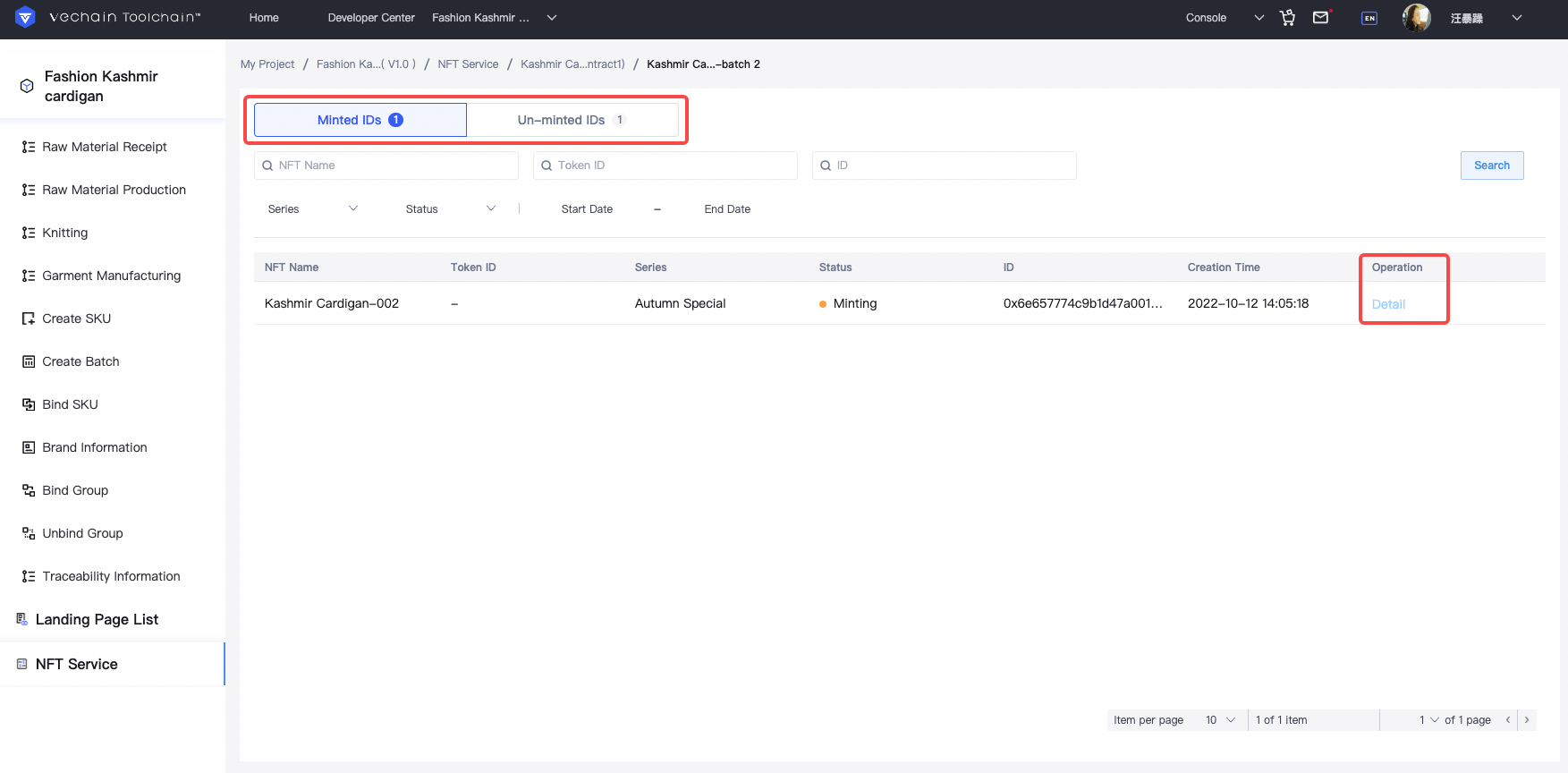Viewport: 1568px width, 773px height.
Task: Click the 0x6e657774c9b1d47a001... ID cell
Action: point(1083,303)
